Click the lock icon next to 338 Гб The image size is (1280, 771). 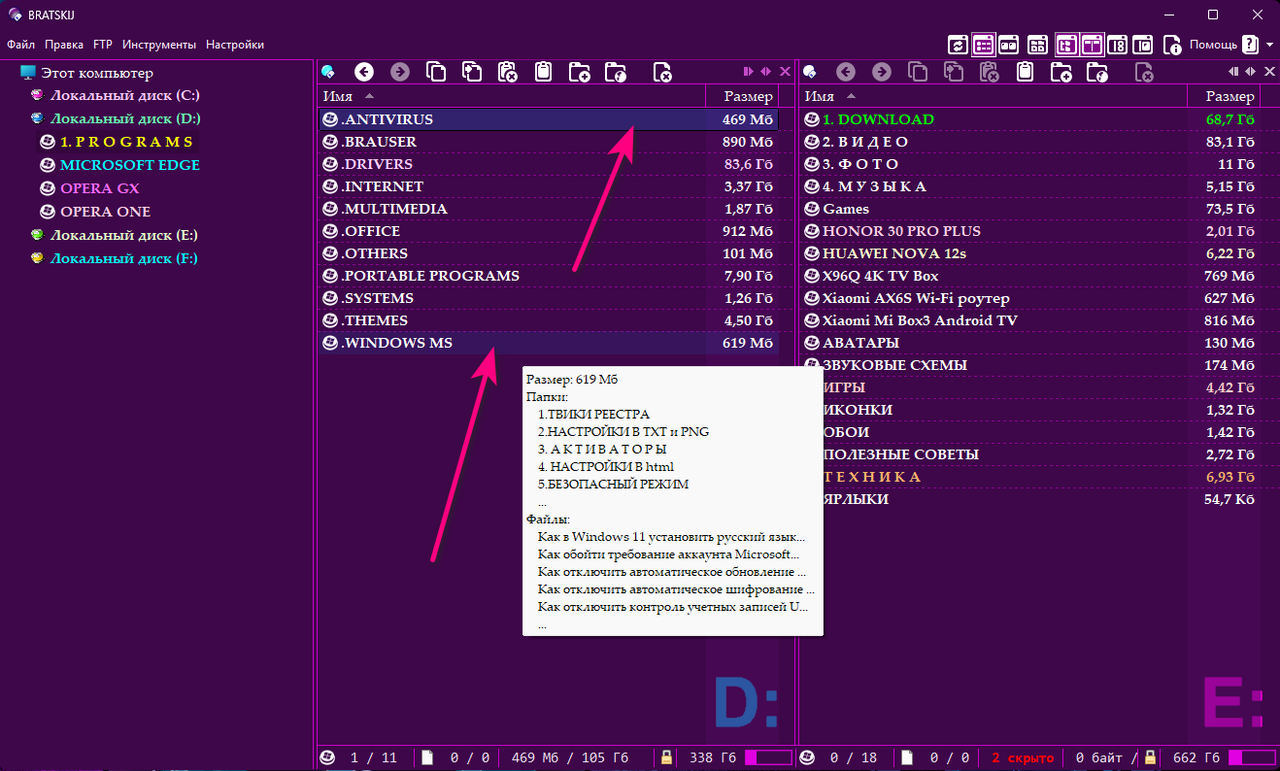[666, 758]
